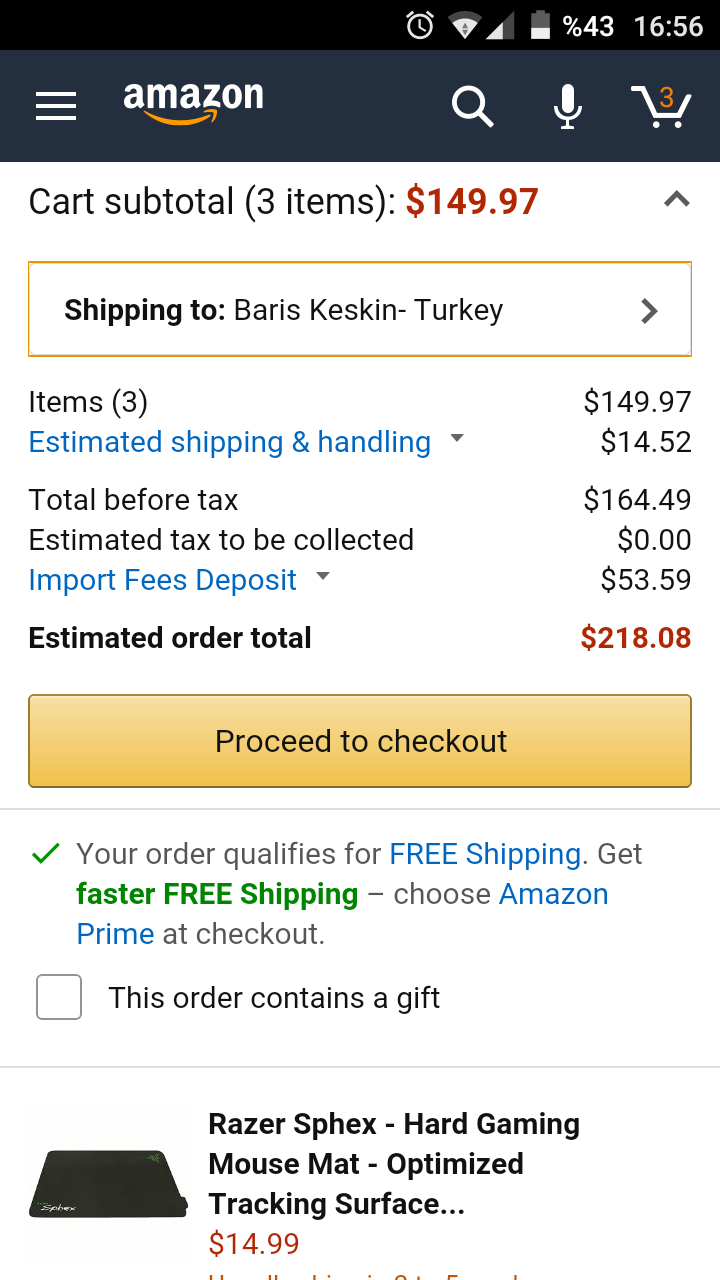The image size is (720, 1280).
Task: Open the Razer Sphex product thumbnail
Action: pyautogui.click(x=108, y=1184)
